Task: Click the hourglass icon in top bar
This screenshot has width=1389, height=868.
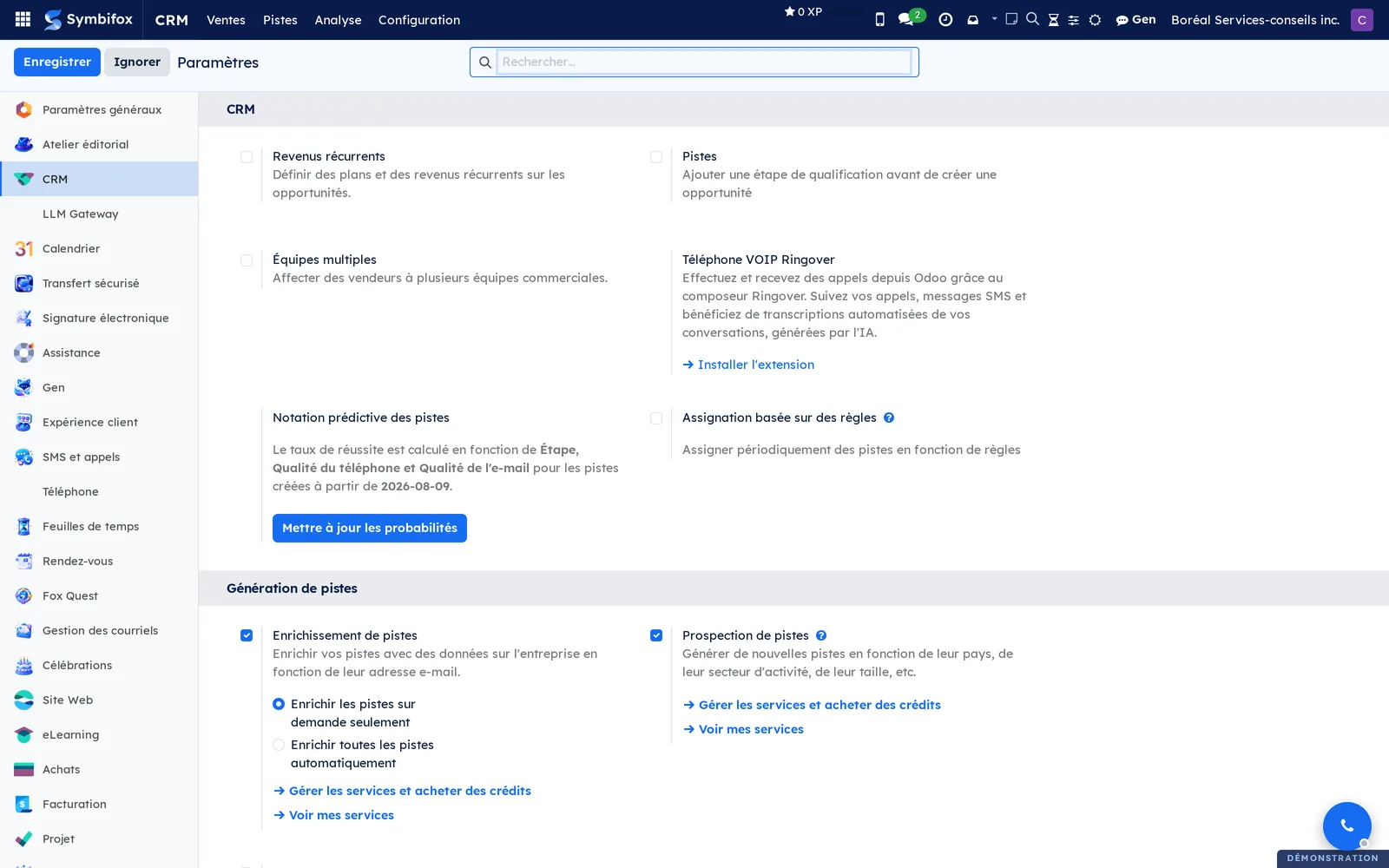Action: pos(1053,19)
